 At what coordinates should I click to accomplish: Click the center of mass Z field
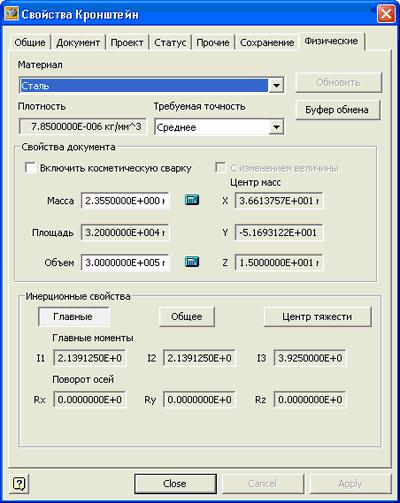(279, 262)
